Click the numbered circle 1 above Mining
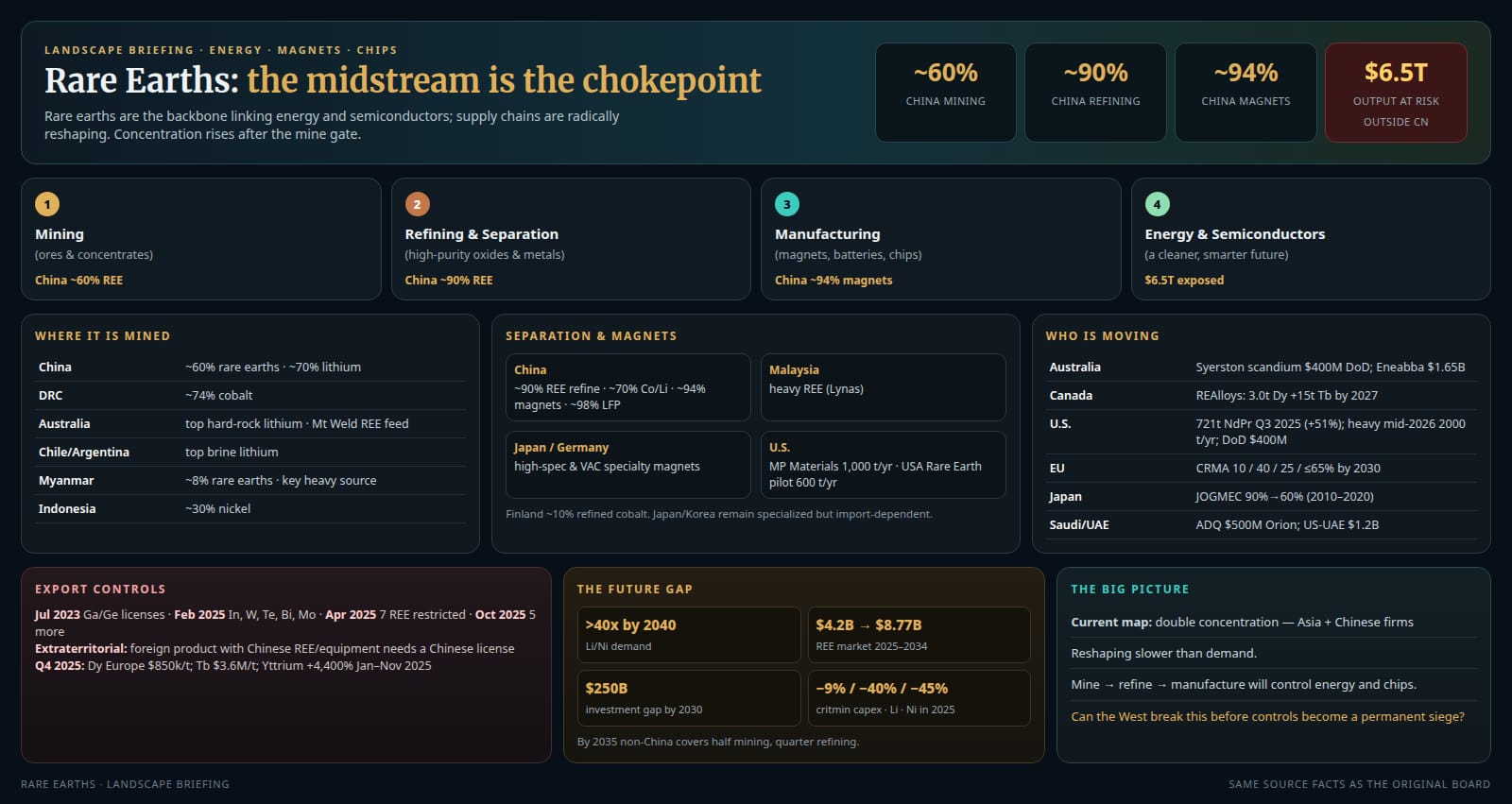The image size is (1512, 804). (x=47, y=204)
